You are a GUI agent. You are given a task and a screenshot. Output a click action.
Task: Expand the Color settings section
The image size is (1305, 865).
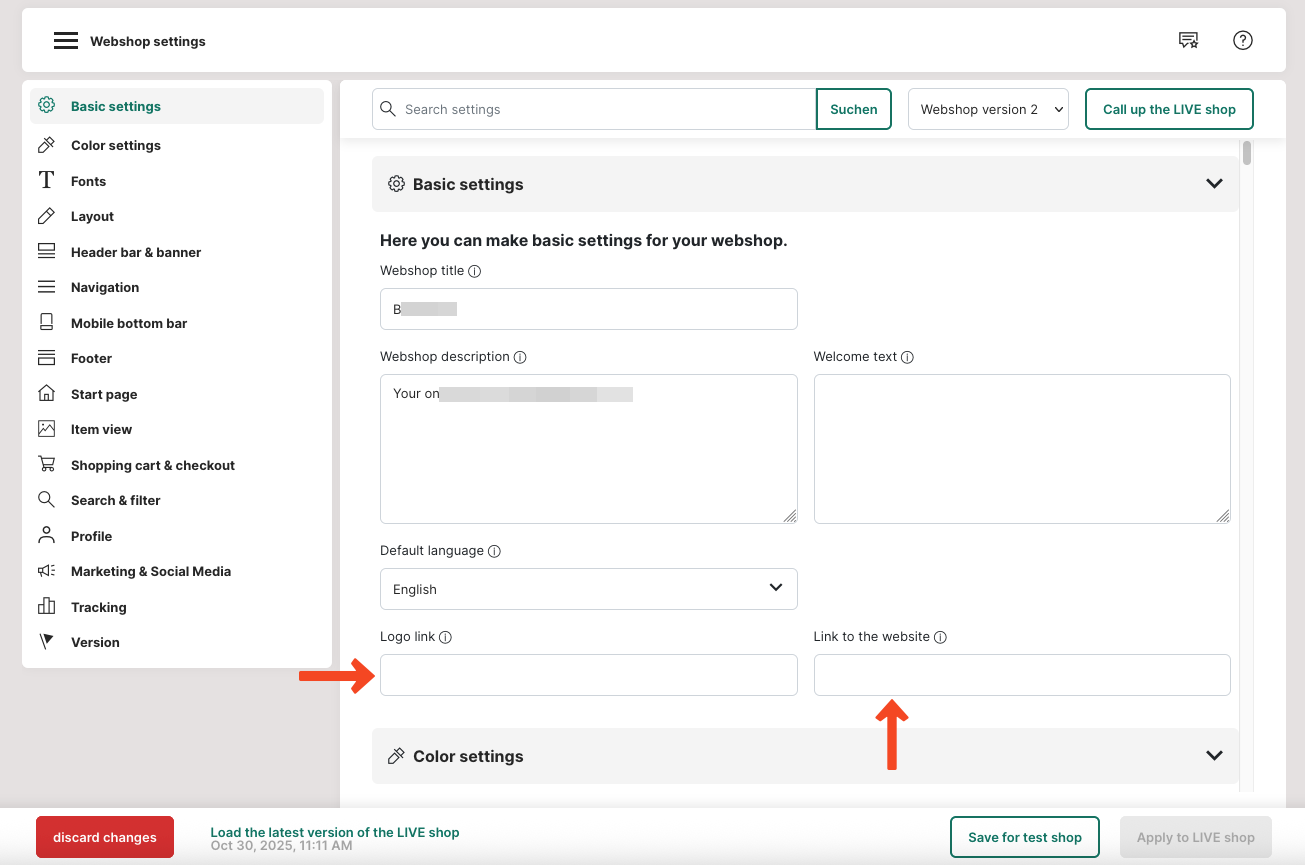pyautogui.click(x=1214, y=756)
